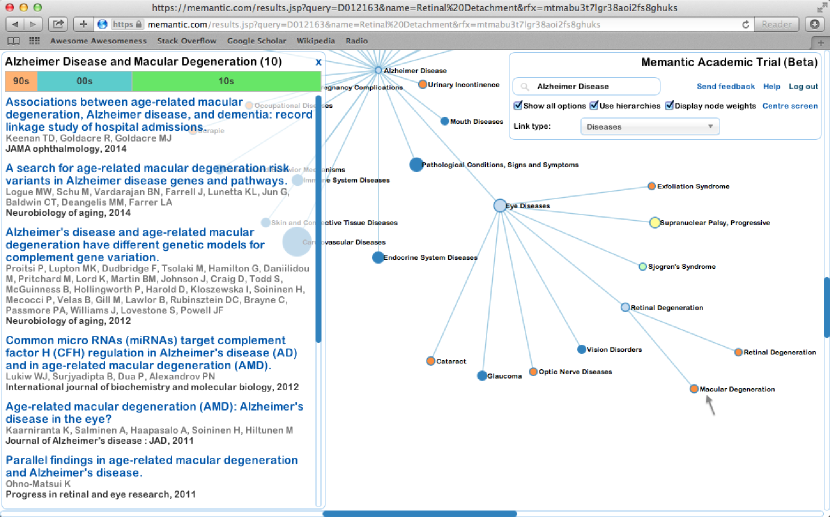This screenshot has width=830, height=517.
Task: Click the Send feedback link
Action: coord(725,86)
